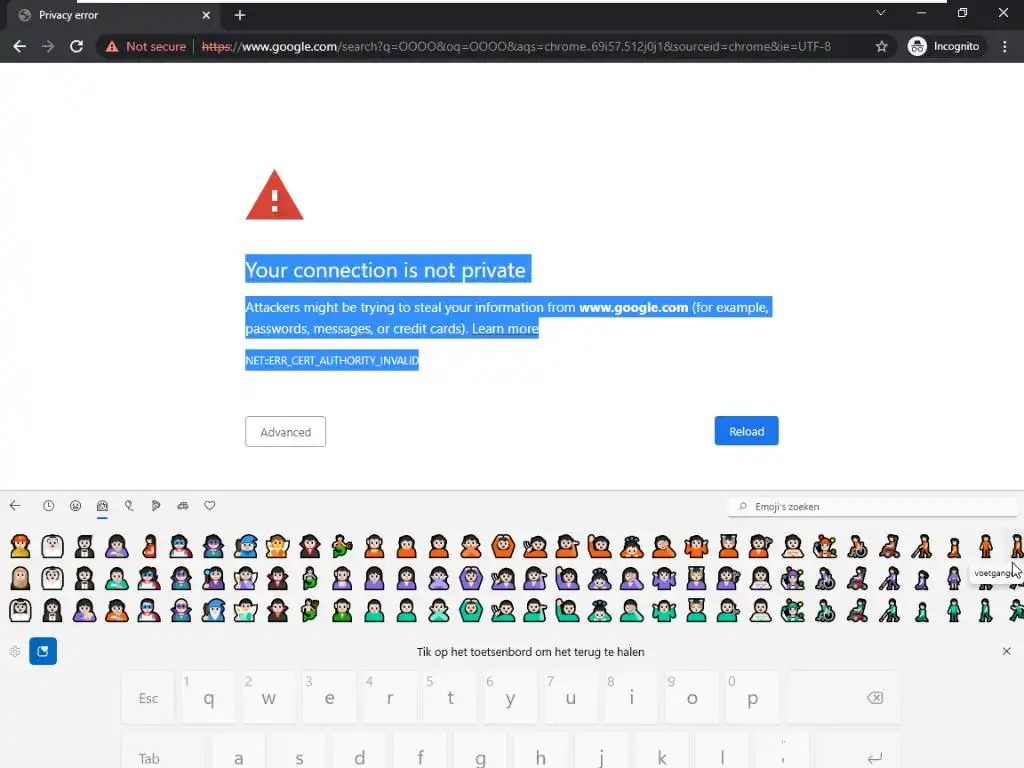The image size is (1024, 768).
Task: Insert the firefighter emoji with red helmet
Action: 20,546
